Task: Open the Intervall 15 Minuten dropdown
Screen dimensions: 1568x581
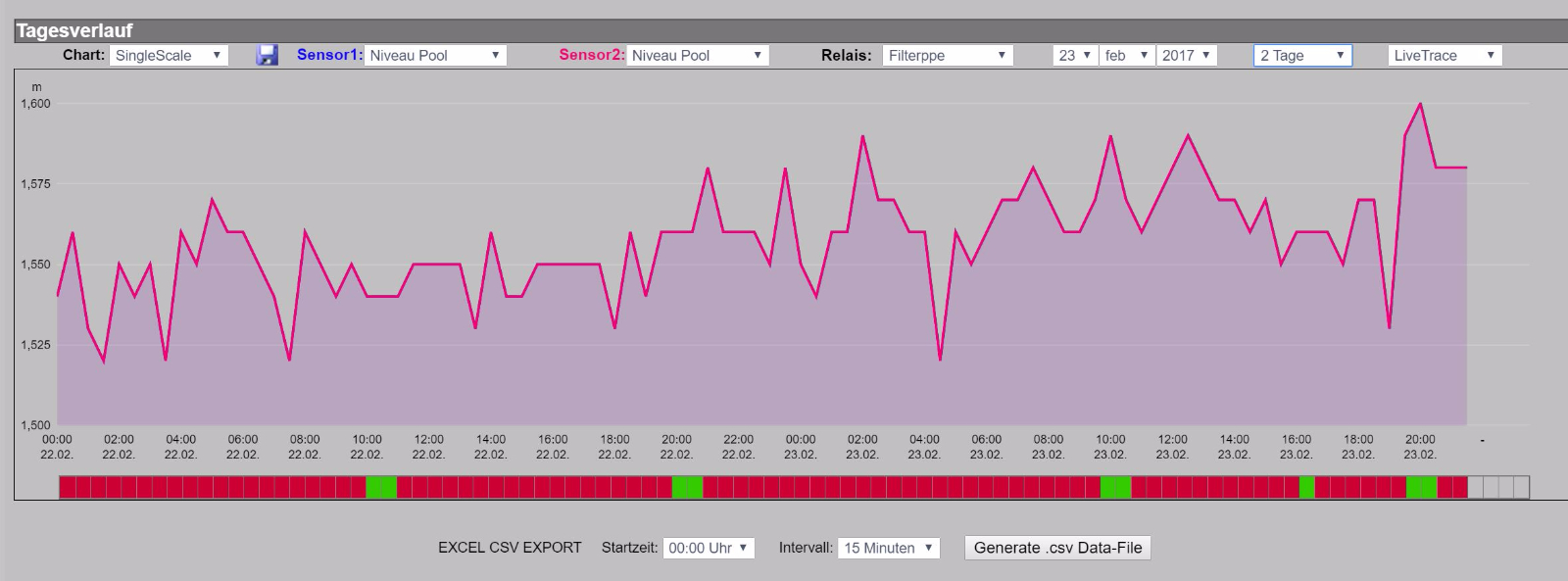Action: (x=889, y=548)
